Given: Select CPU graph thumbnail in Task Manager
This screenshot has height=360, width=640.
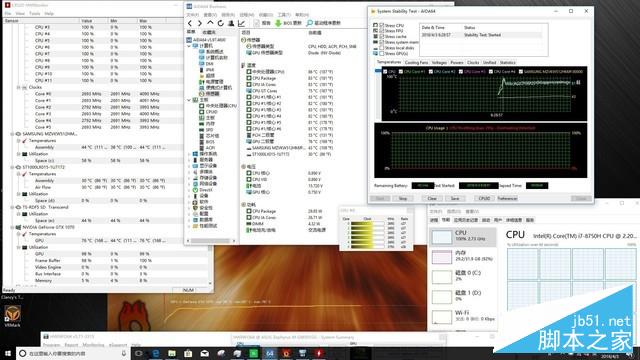Looking at the screenshot, I should (442, 237).
